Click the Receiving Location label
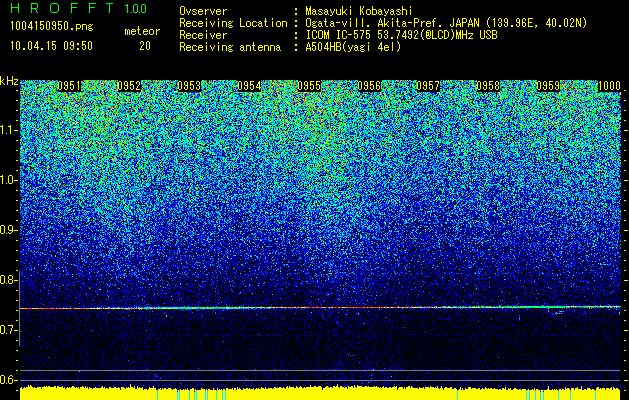629x400 pixels. point(233,23)
